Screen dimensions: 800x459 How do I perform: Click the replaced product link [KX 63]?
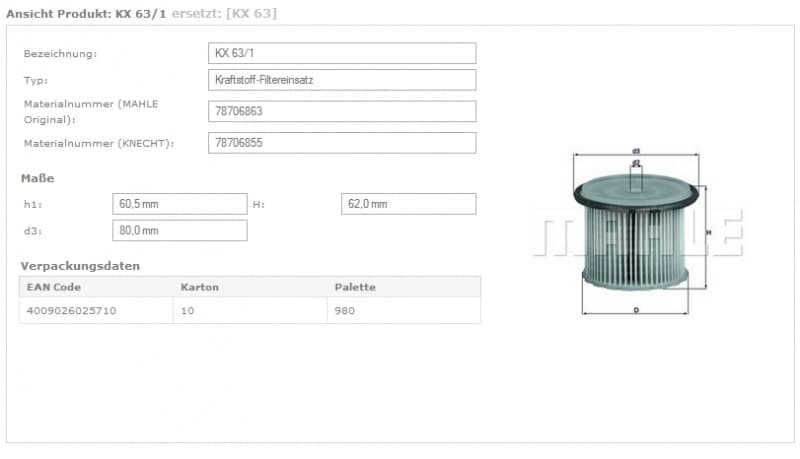coord(252,13)
